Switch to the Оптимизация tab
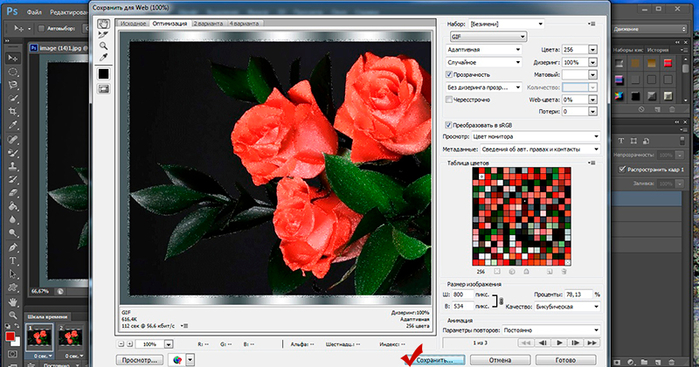Viewport: 699px width, 367px height. 170,24
